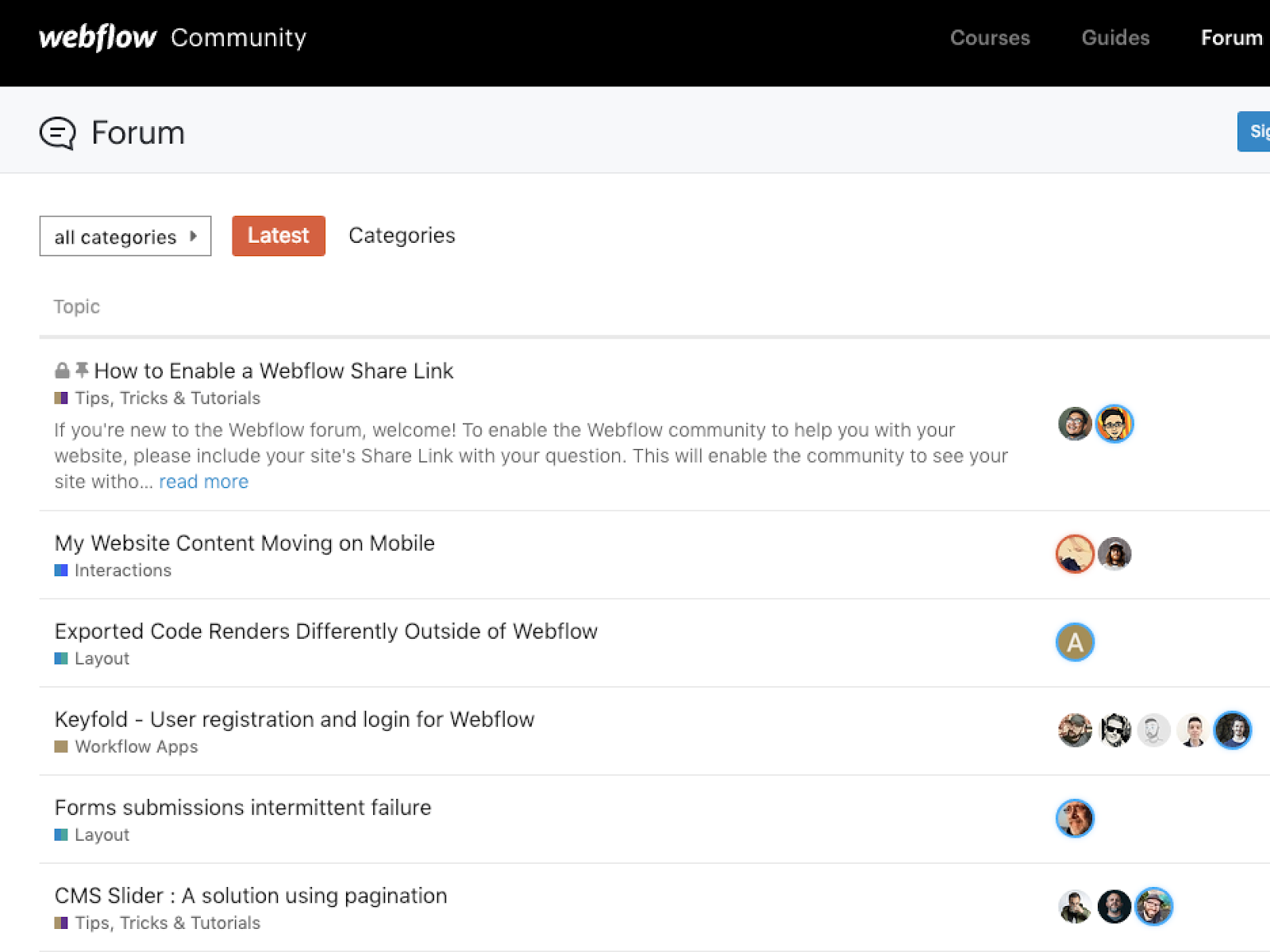Select the Latest tab
Viewport: 1270px width, 952px height.
(x=279, y=236)
